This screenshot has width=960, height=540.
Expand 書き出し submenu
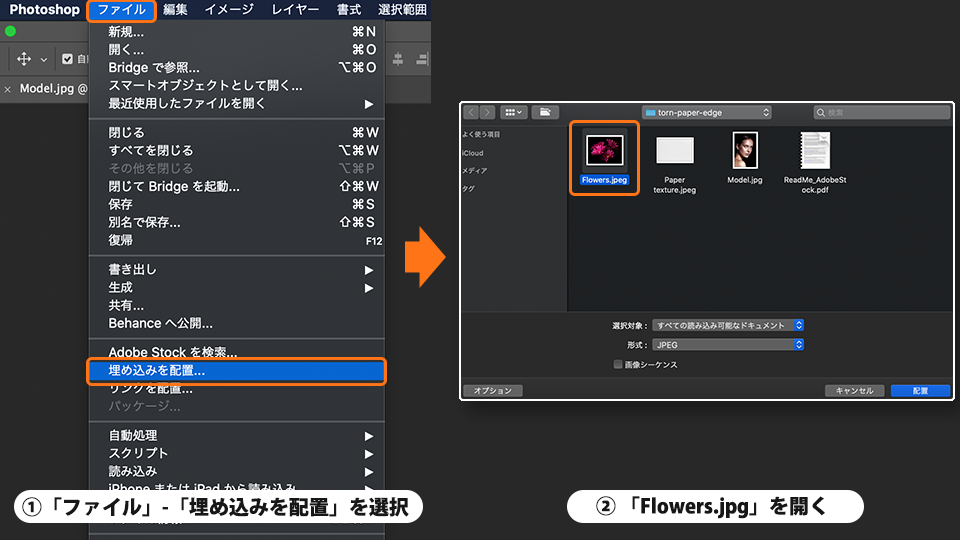[237, 269]
